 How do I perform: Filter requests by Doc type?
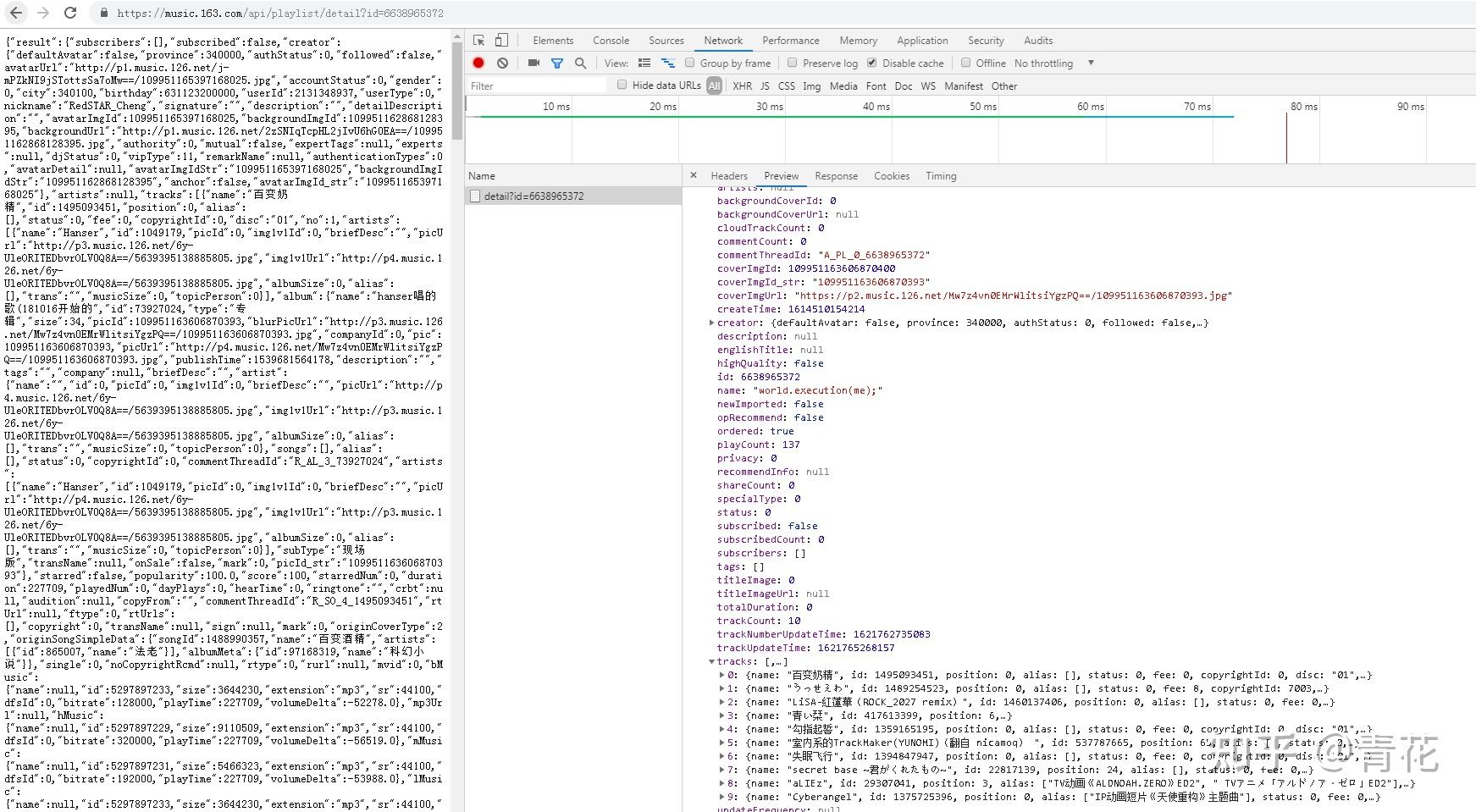(904, 86)
